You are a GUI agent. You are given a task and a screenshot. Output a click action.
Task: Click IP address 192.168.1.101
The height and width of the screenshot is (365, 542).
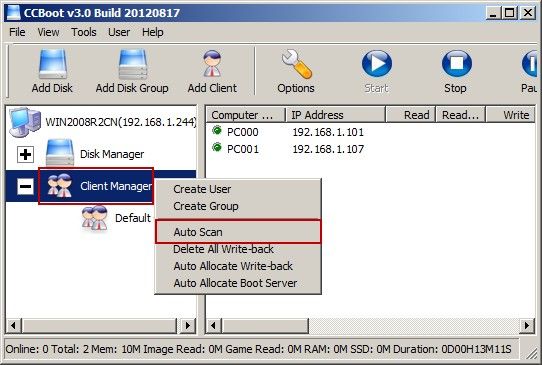tap(328, 132)
